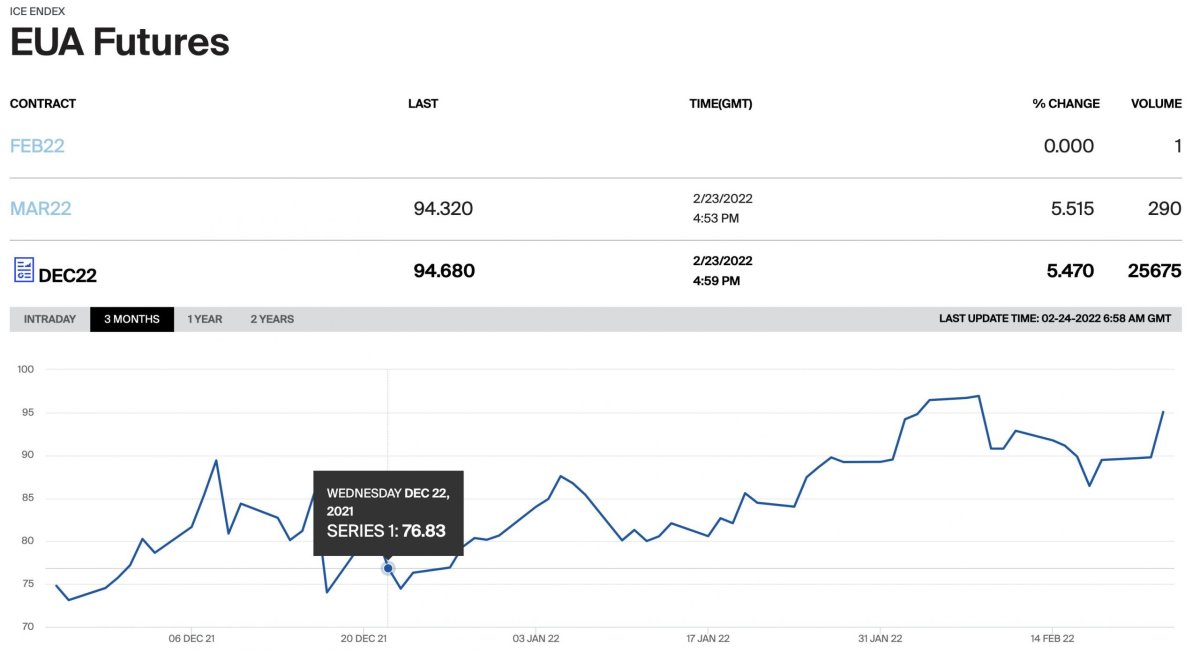Click the 31 JAN 22 axis label

(880, 637)
